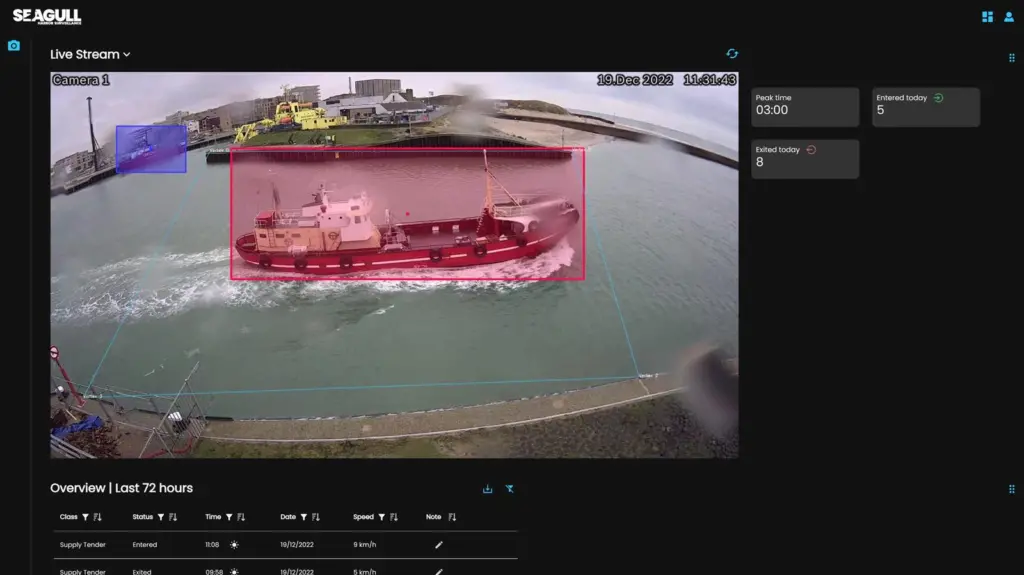Screen dimensions: 1024x575
Task: Open the camera section in the sidebar
Action: coord(14,46)
